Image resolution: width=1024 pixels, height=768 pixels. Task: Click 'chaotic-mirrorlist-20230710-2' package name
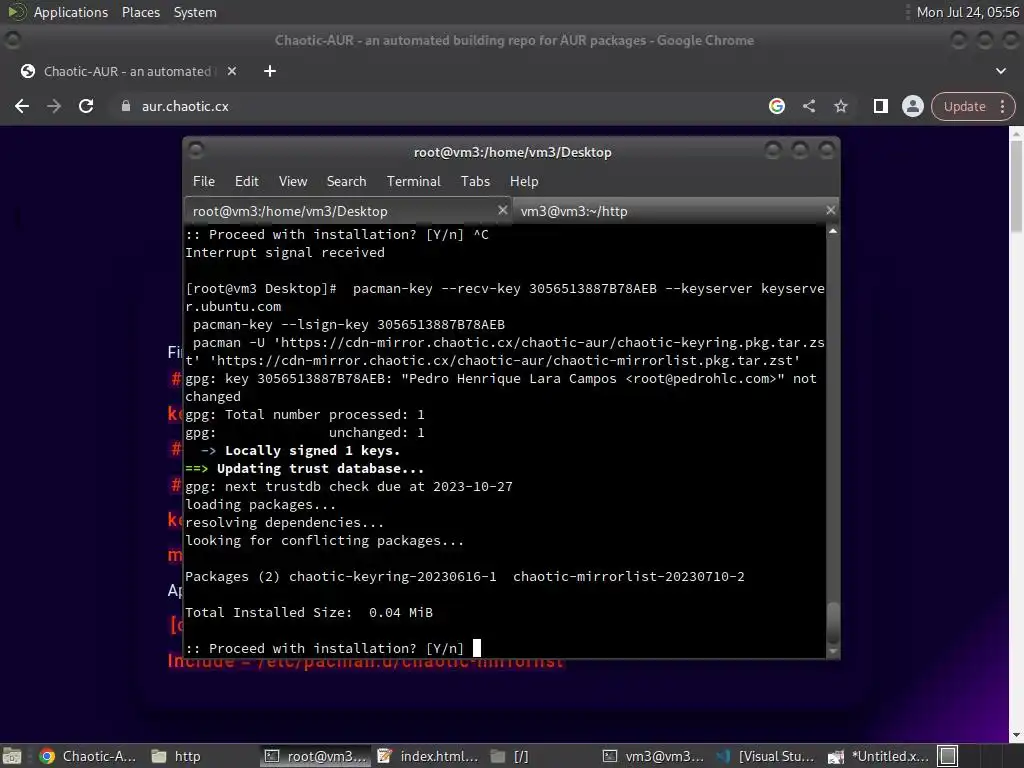pos(628,577)
